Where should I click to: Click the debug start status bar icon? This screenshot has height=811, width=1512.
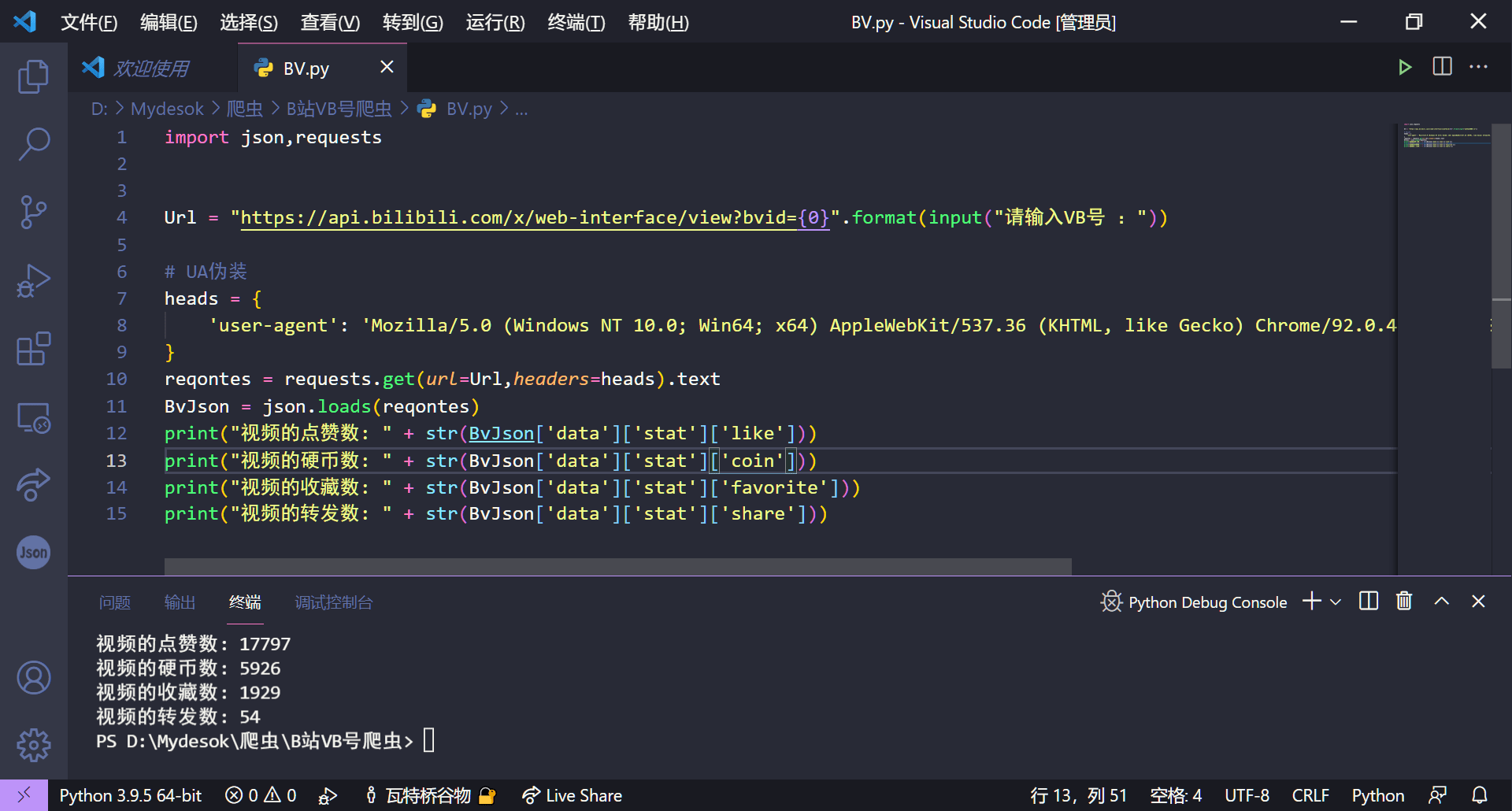328,796
